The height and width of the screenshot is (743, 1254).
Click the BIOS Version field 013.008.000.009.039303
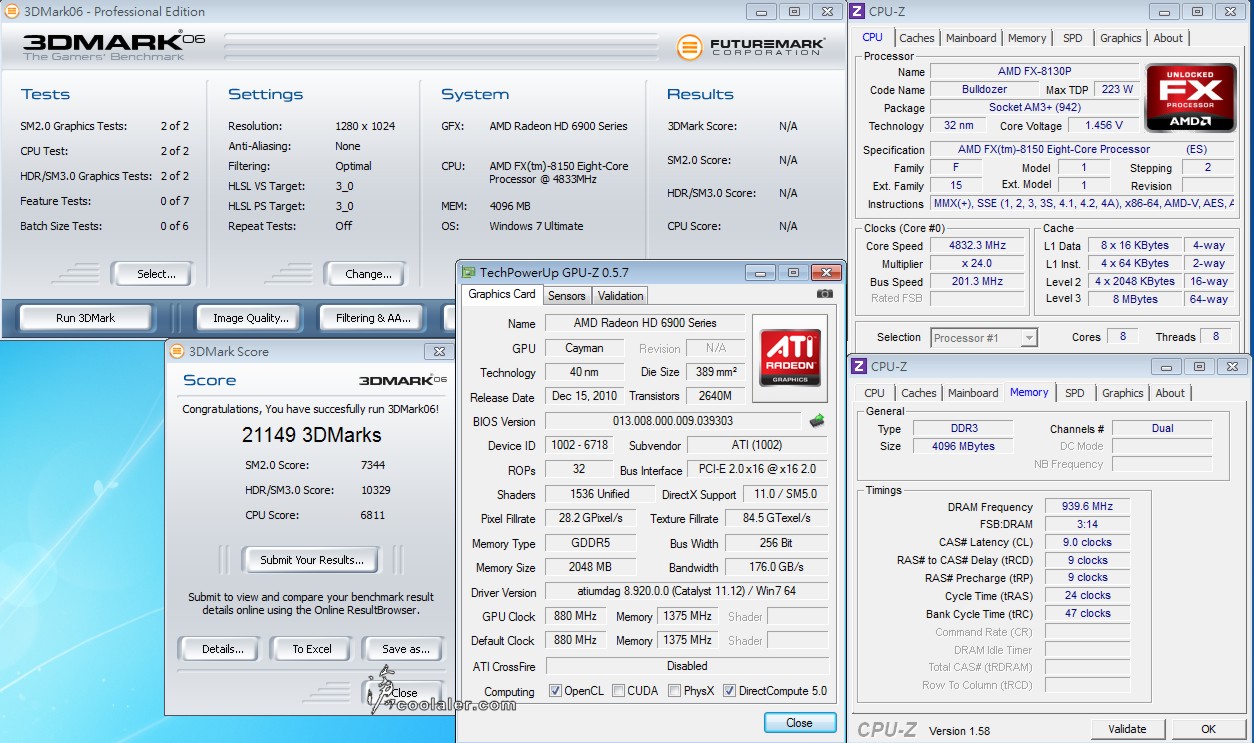(x=672, y=421)
